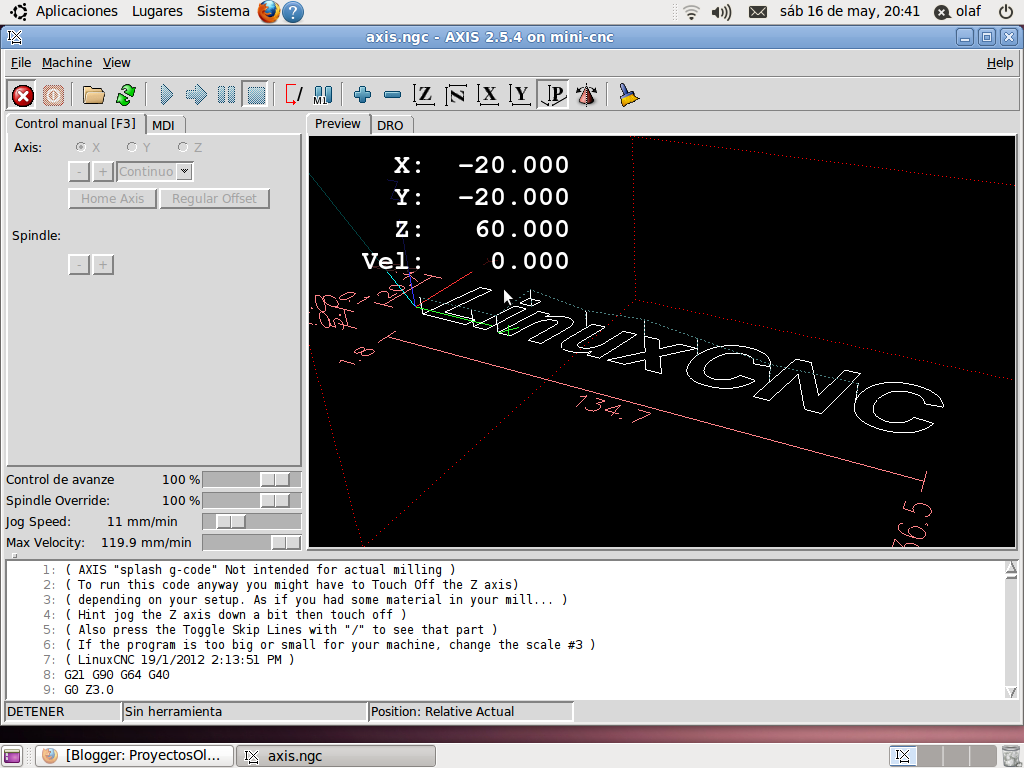Image resolution: width=1024 pixels, height=768 pixels.
Task: Run the program with play icon
Action: click(166, 95)
